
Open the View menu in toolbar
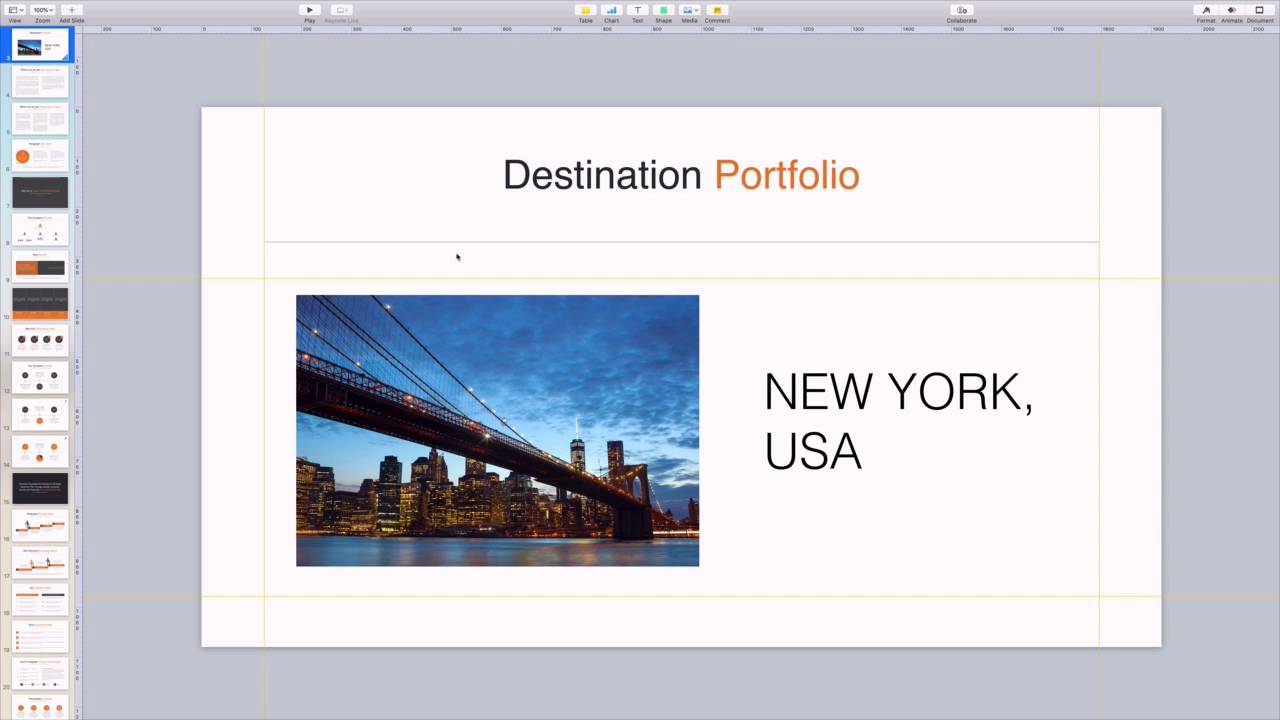point(14,10)
